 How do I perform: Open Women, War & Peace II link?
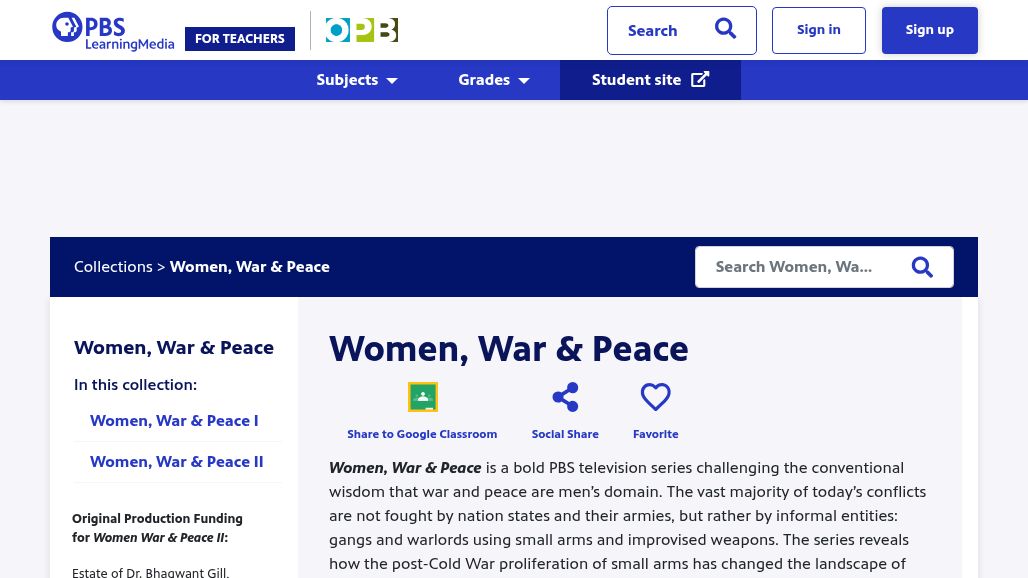coord(177,462)
